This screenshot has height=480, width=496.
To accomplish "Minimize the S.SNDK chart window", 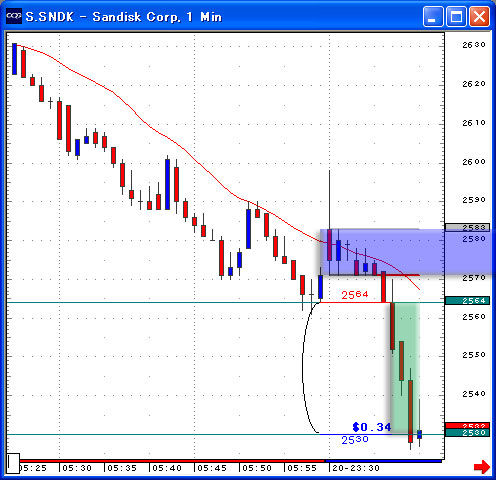I will [x=433, y=16].
